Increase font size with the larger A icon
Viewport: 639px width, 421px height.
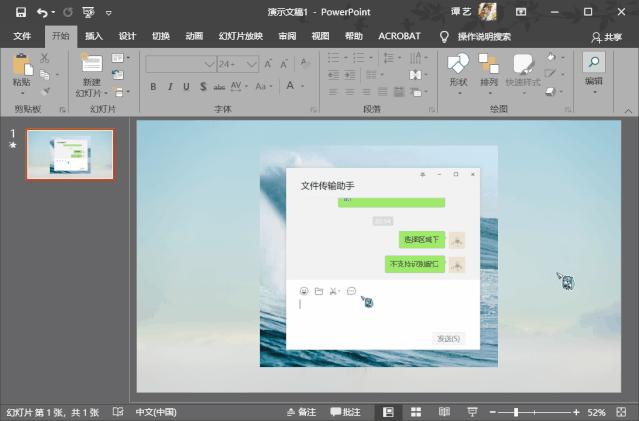(x=268, y=64)
